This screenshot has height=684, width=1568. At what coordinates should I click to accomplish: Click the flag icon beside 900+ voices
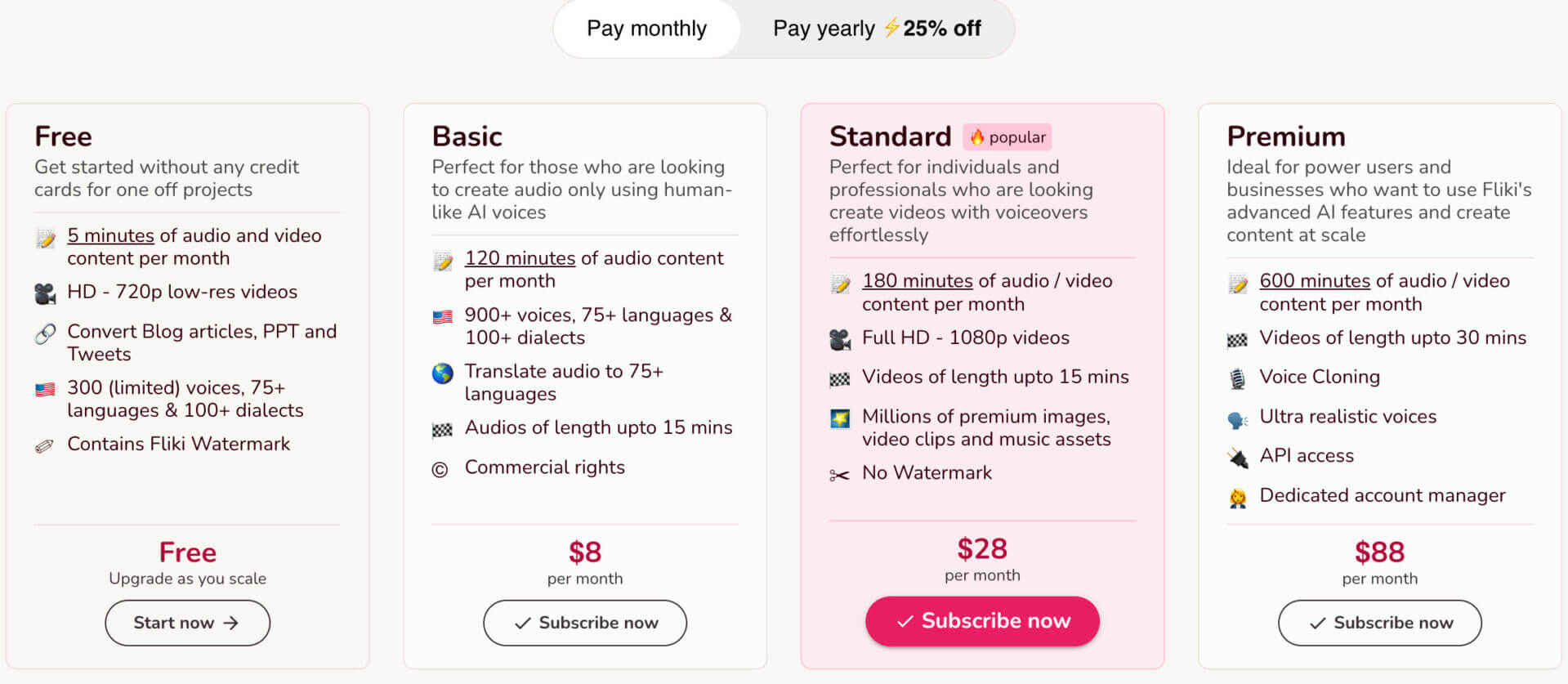(442, 317)
